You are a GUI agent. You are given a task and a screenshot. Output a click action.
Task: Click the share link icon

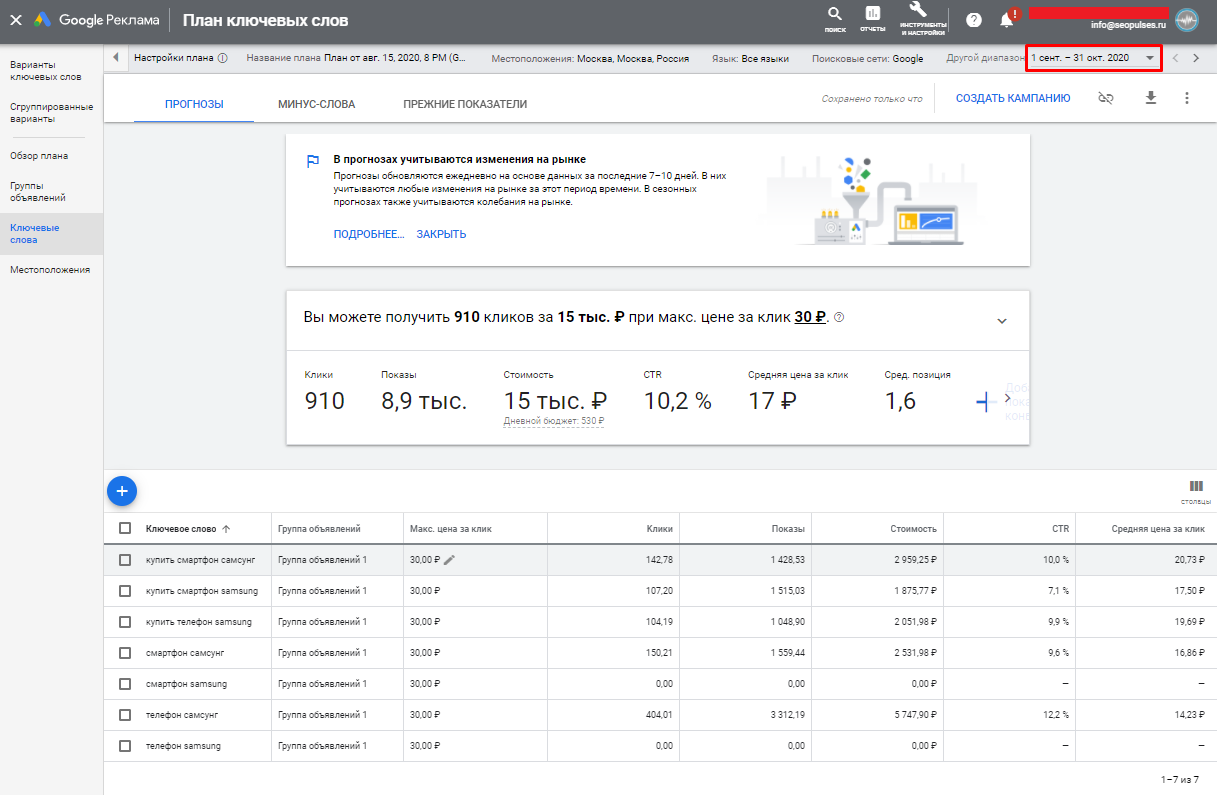coord(1106,98)
